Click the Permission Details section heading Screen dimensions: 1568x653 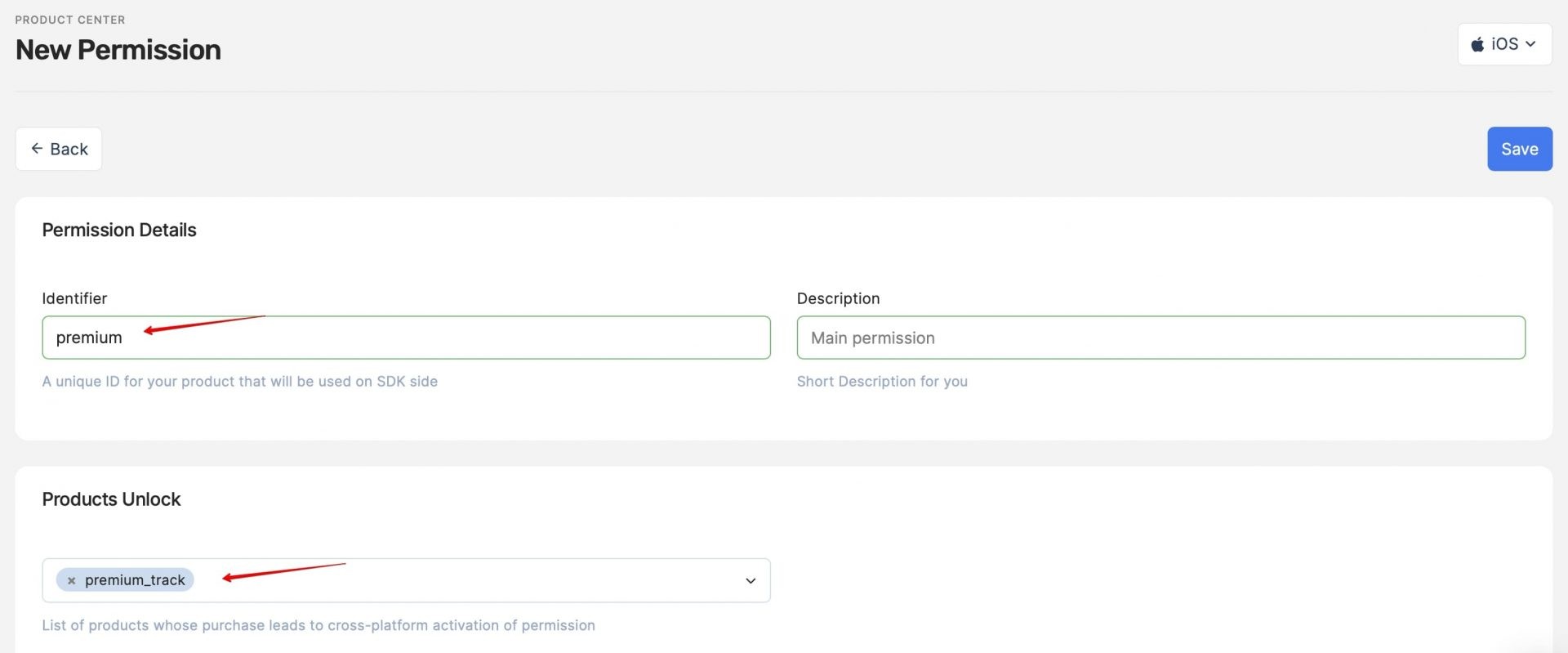pos(119,230)
